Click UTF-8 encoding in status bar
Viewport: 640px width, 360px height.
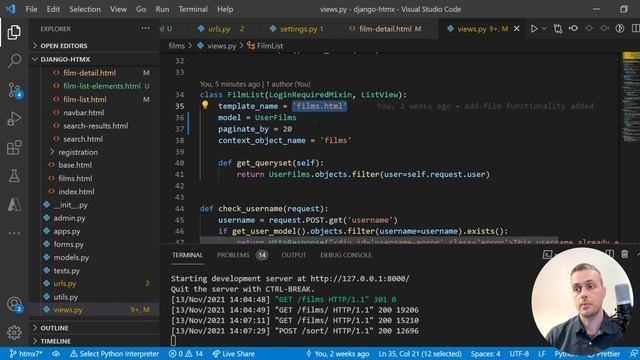(x=519, y=353)
